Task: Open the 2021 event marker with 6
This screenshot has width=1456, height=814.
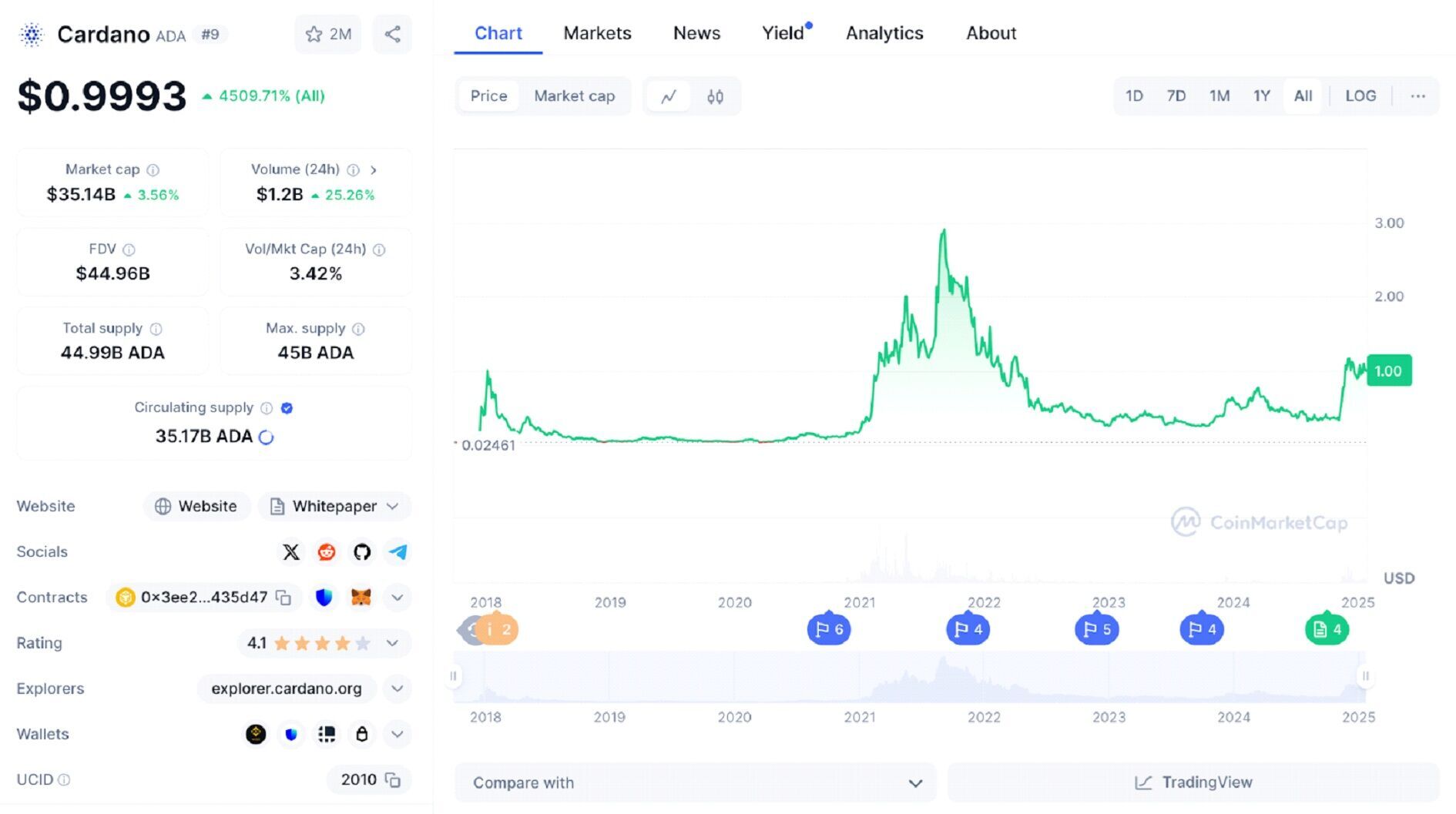Action: pyautogui.click(x=829, y=629)
